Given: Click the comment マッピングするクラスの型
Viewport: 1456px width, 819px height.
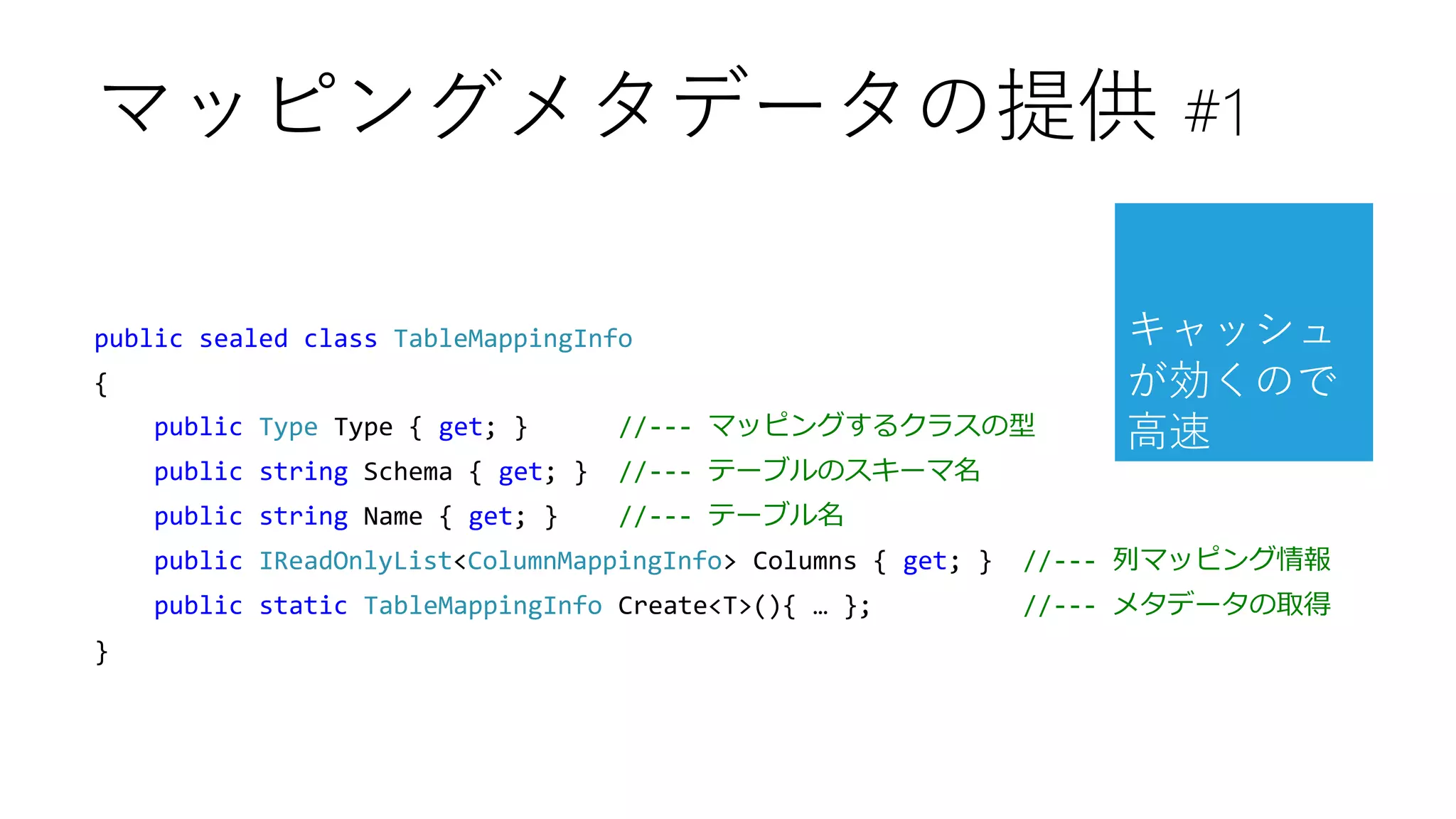Looking at the screenshot, I should coord(872,425).
